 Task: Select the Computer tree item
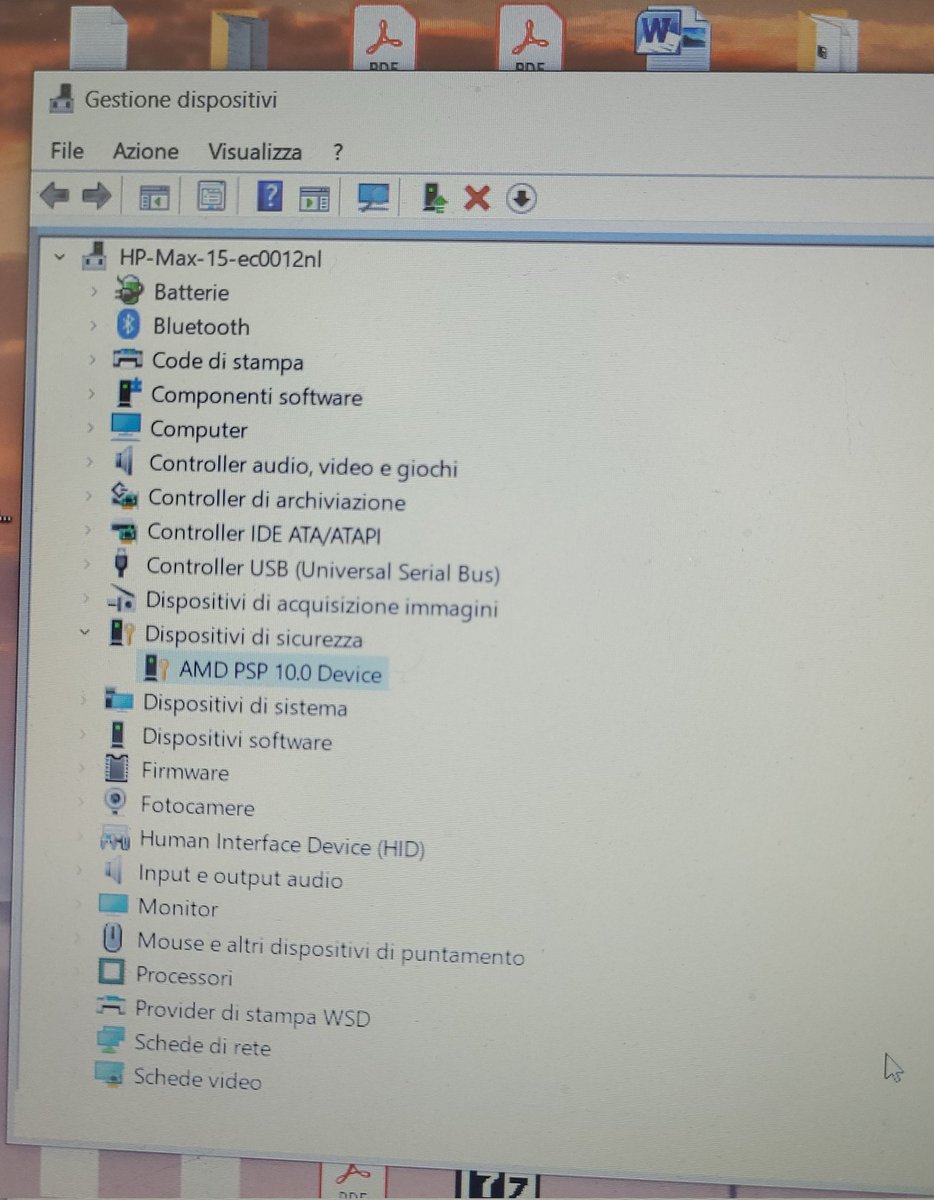tap(198, 430)
